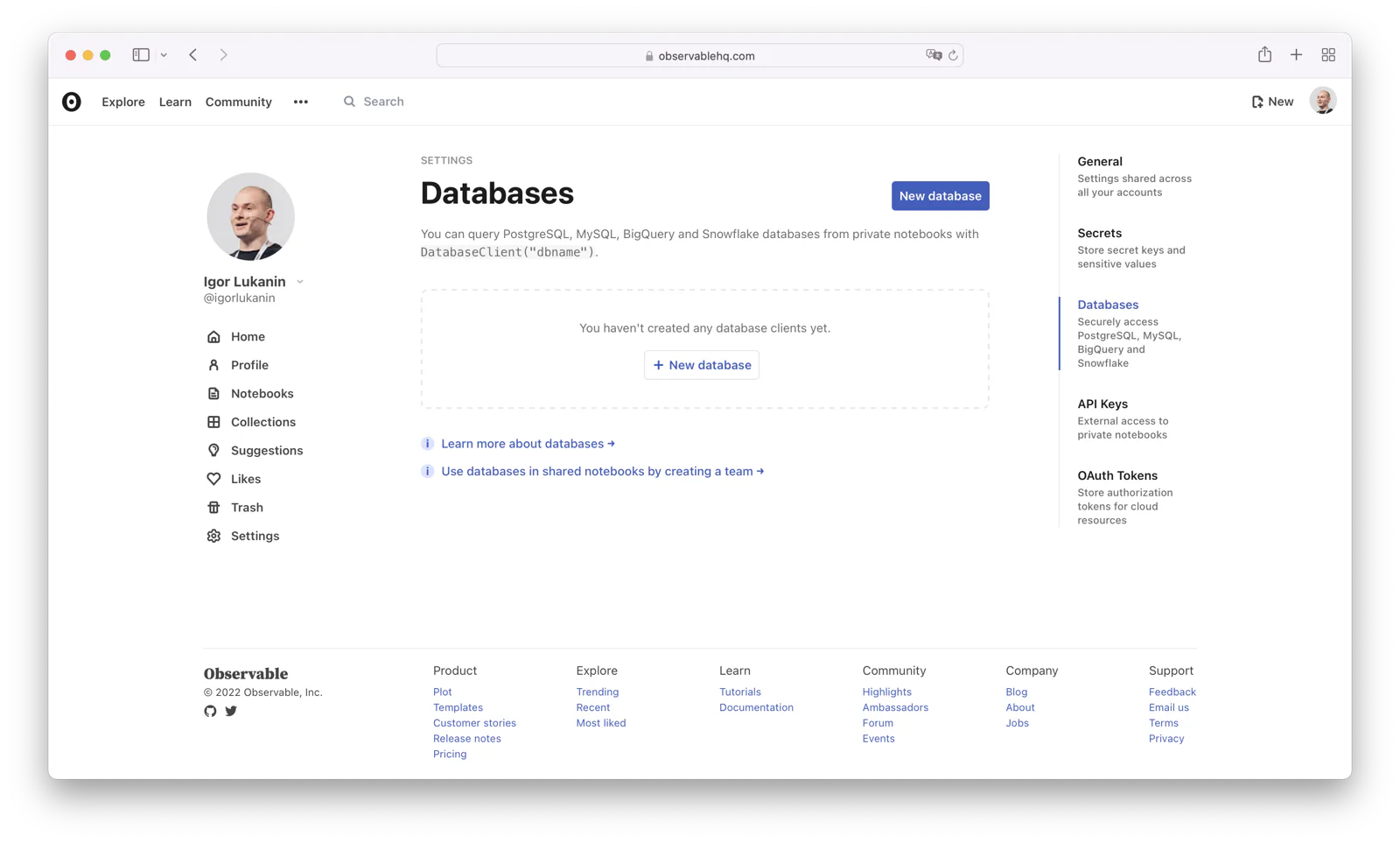Select the General settings tab
This screenshot has height=843, width=1400.
[x=1137, y=176]
